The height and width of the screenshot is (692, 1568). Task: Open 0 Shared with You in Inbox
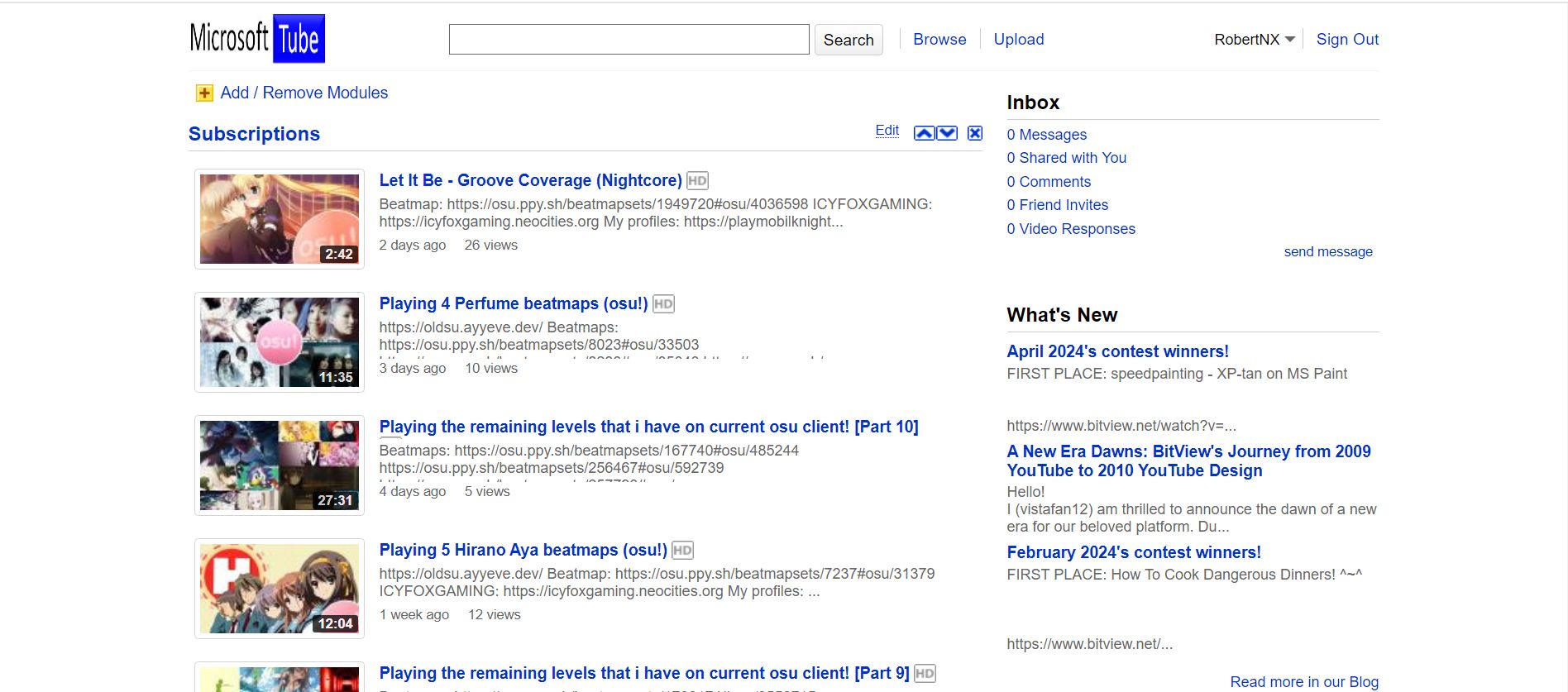(x=1066, y=157)
